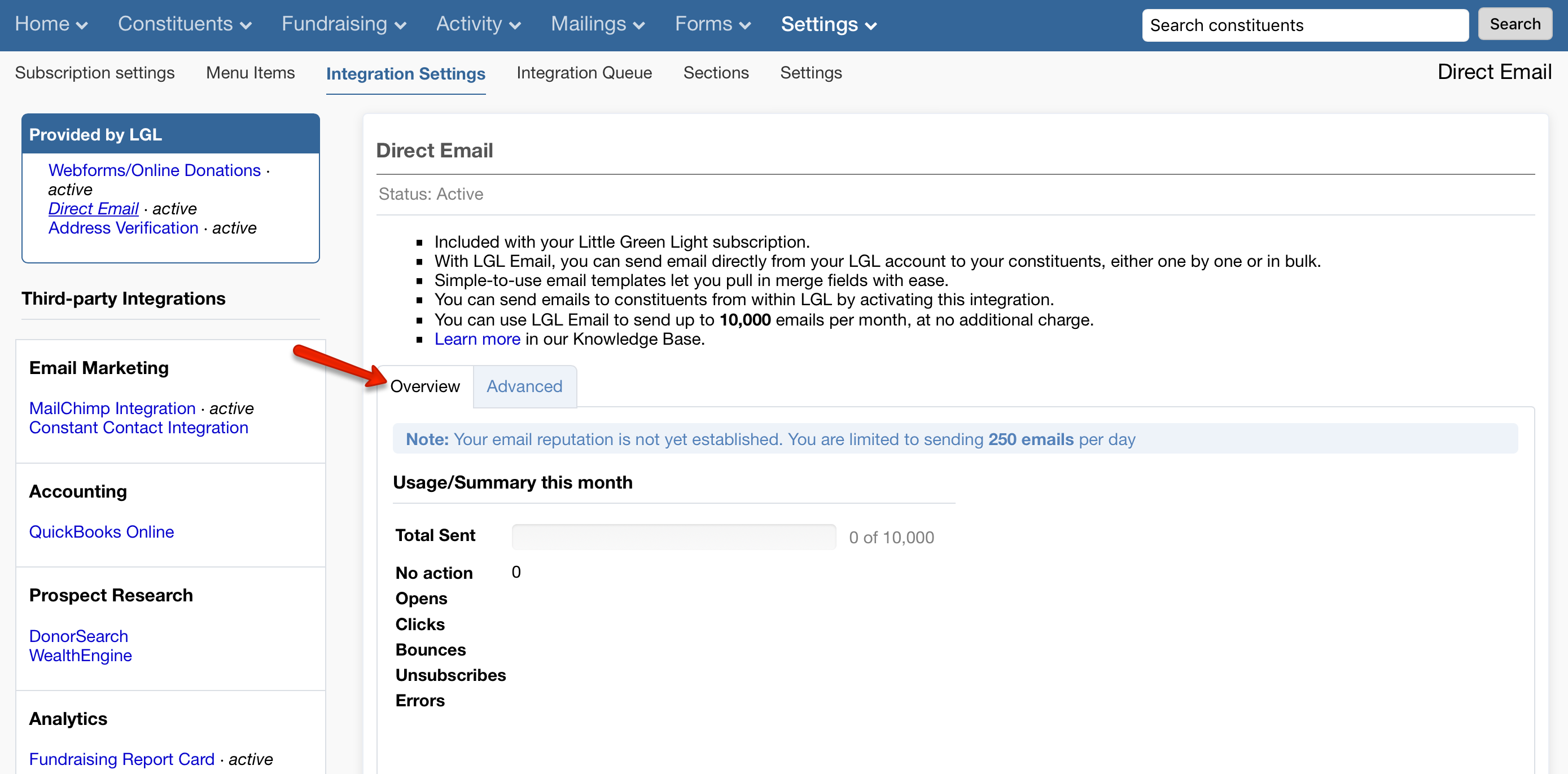Screen dimensions: 1568x774
Task: Go to Subscription settings tab
Action: coord(94,72)
